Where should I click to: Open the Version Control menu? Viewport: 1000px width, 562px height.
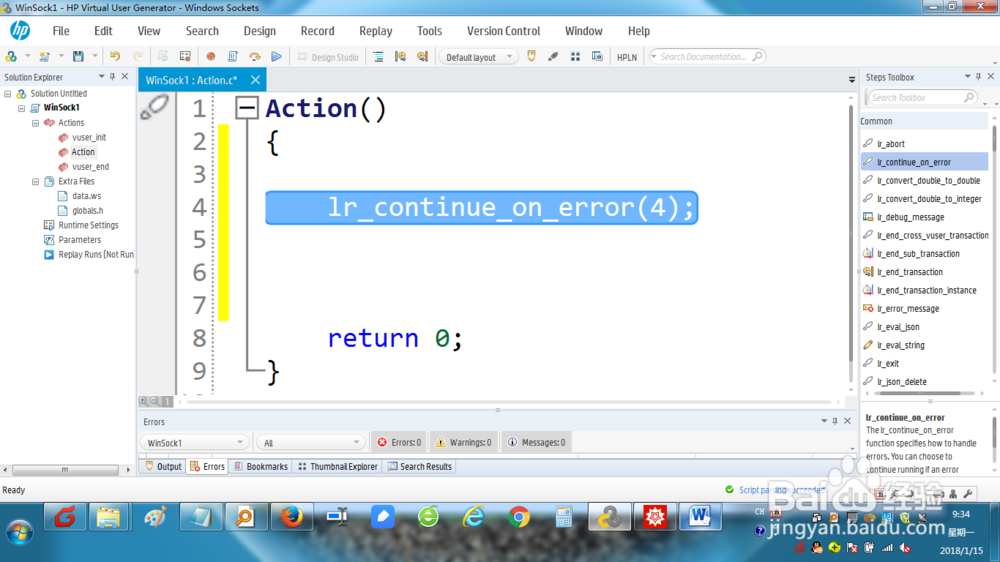[503, 31]
